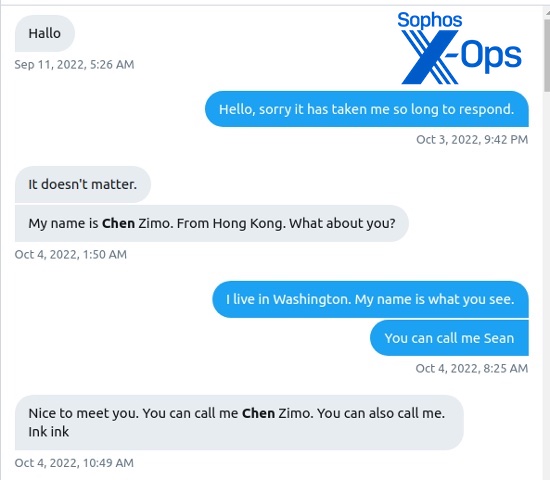Click the 'Oct 4, 2022, 1:50 AM' timestamp

click(x=71, y=254)
